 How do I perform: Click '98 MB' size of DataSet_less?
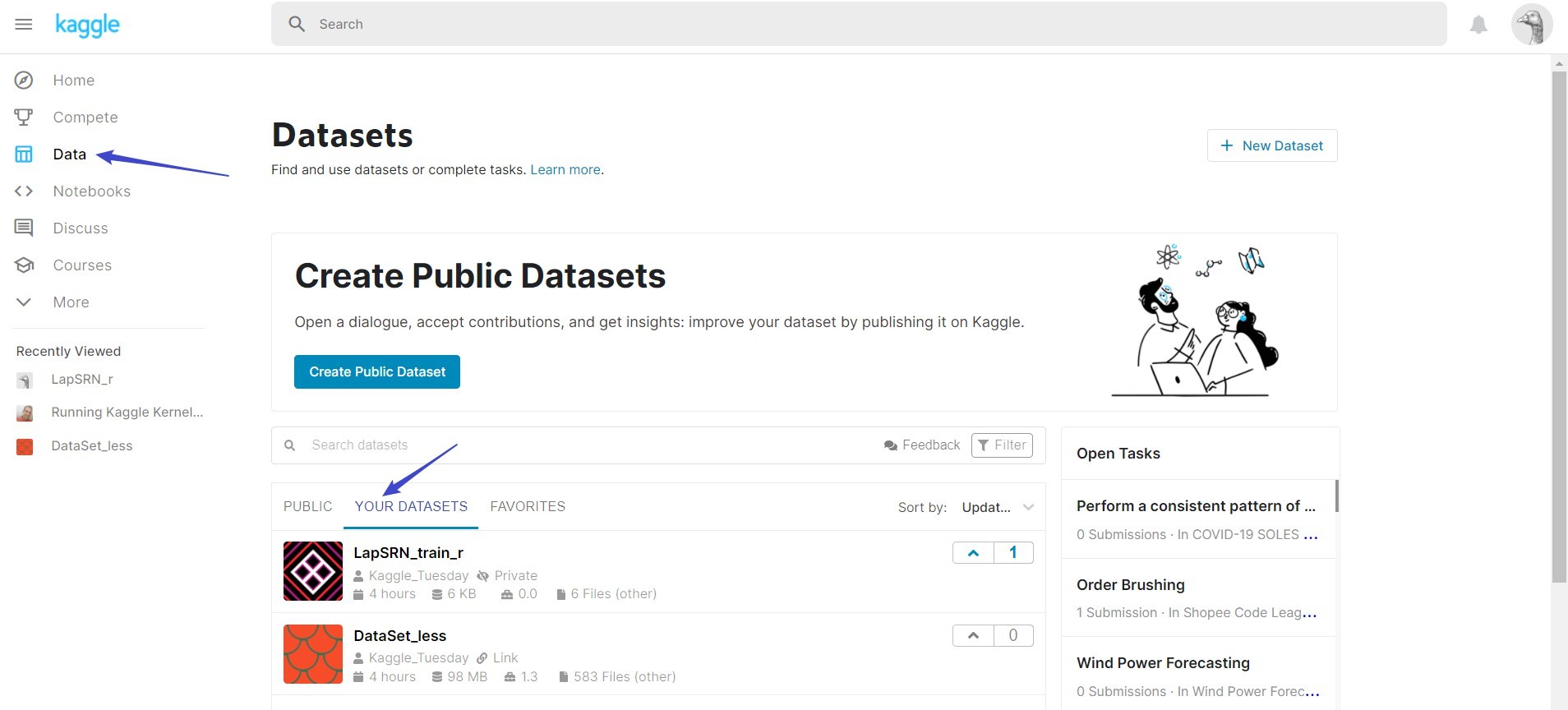tap(467, 677)
